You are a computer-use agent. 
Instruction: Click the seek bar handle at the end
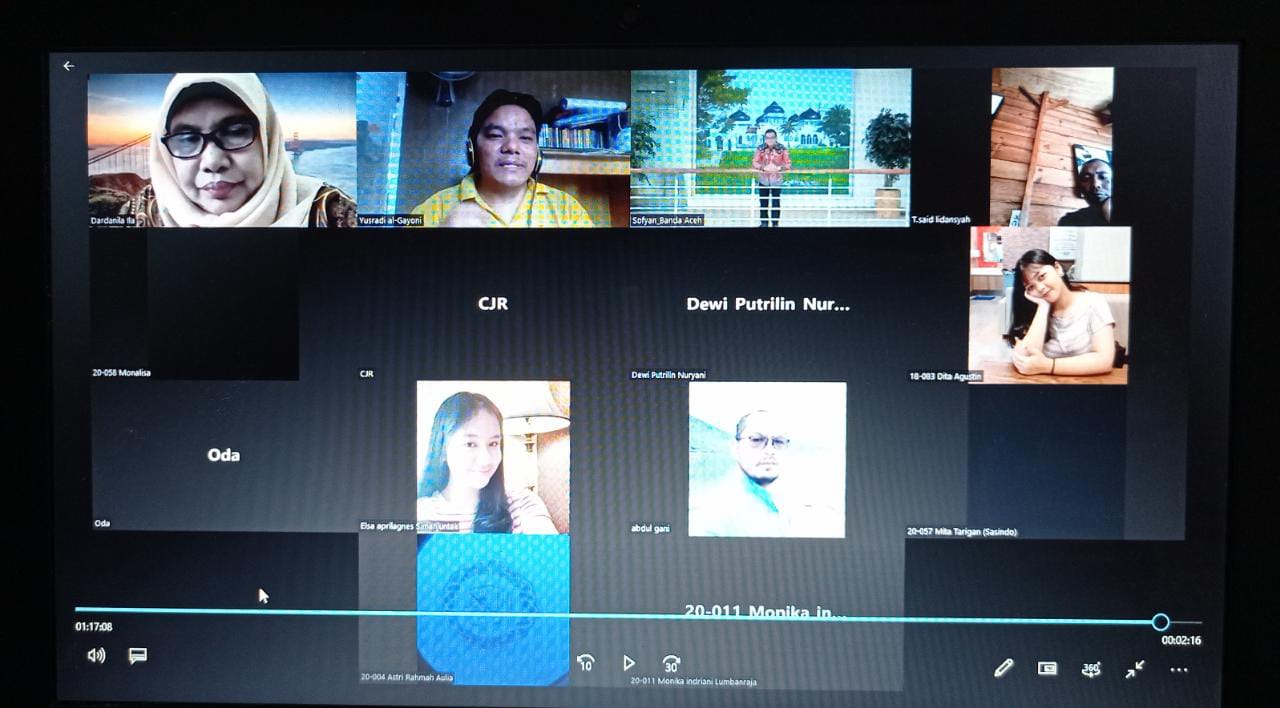tap(1160, 622)
